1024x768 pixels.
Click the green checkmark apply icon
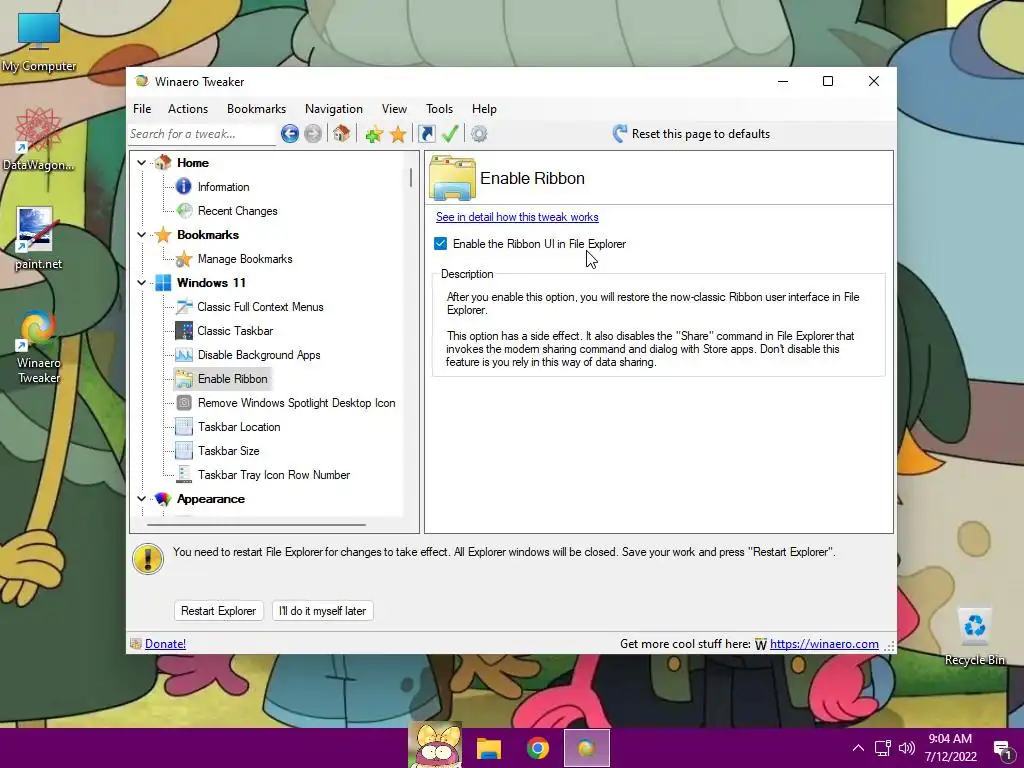pyautogui.click(x=450, y=134)
